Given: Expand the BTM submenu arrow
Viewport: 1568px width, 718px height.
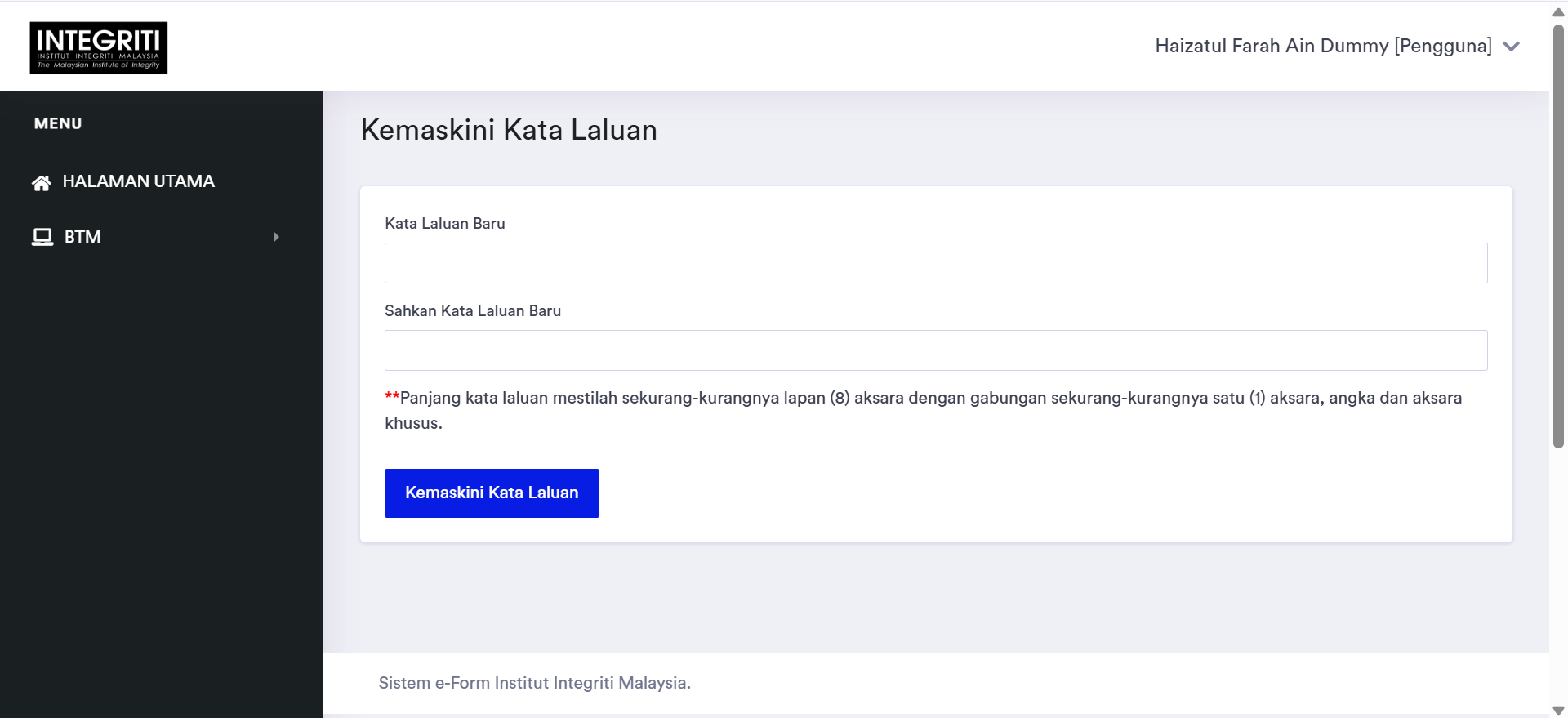Looking at the screenshot, I should tap(276, 237).
